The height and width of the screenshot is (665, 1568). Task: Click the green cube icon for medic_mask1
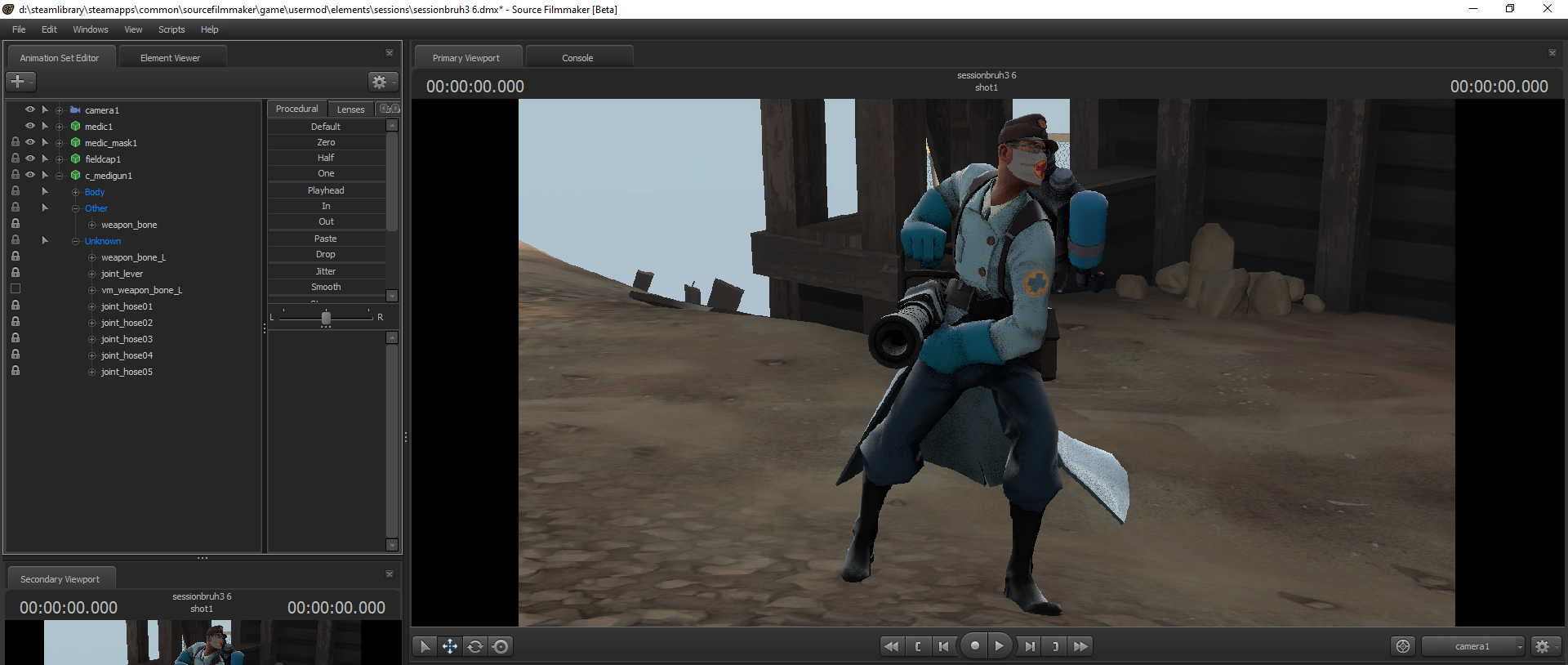pos(75,143)
